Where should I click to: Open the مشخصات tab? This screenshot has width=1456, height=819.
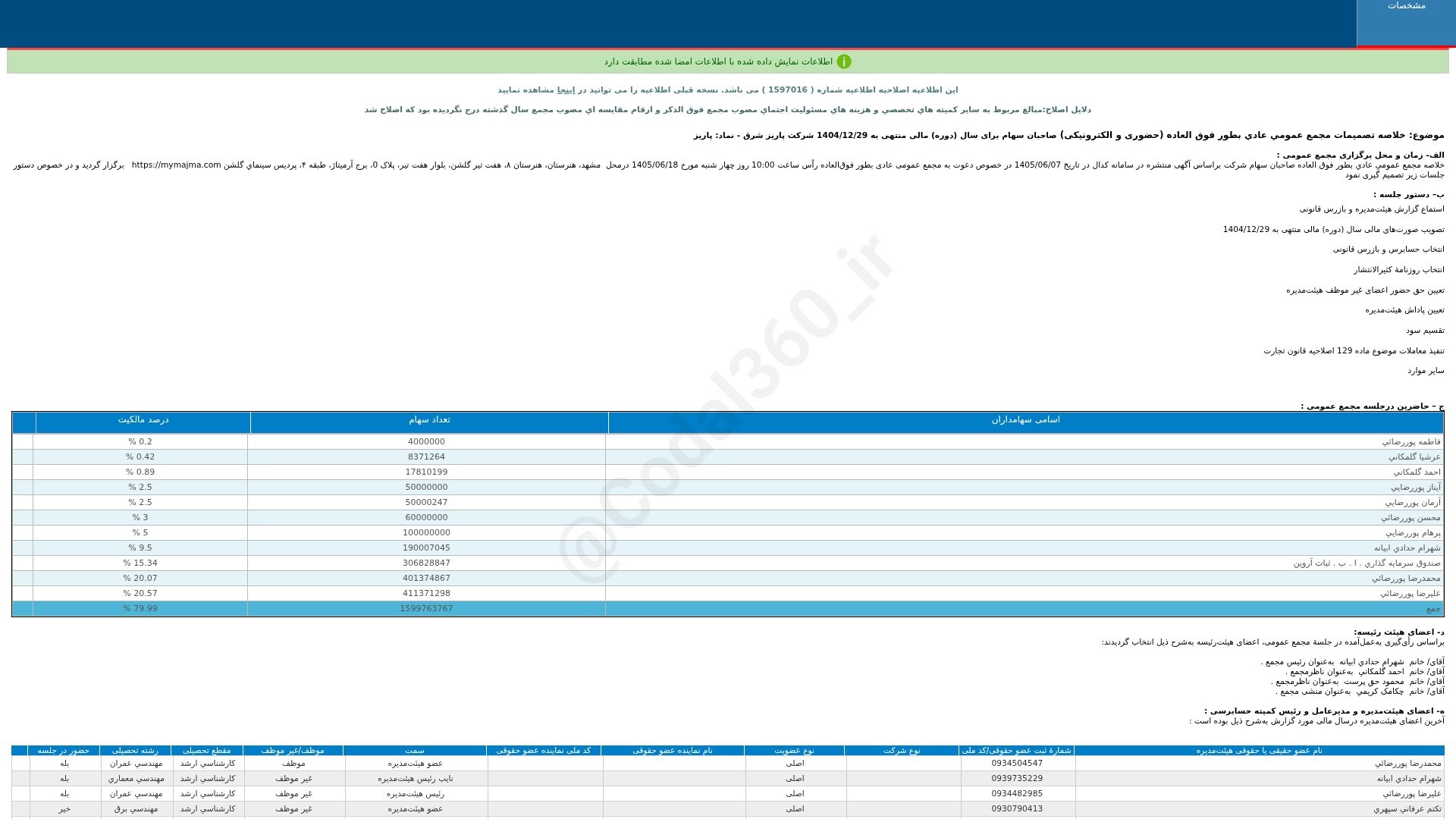click(x=1406, y=23)
